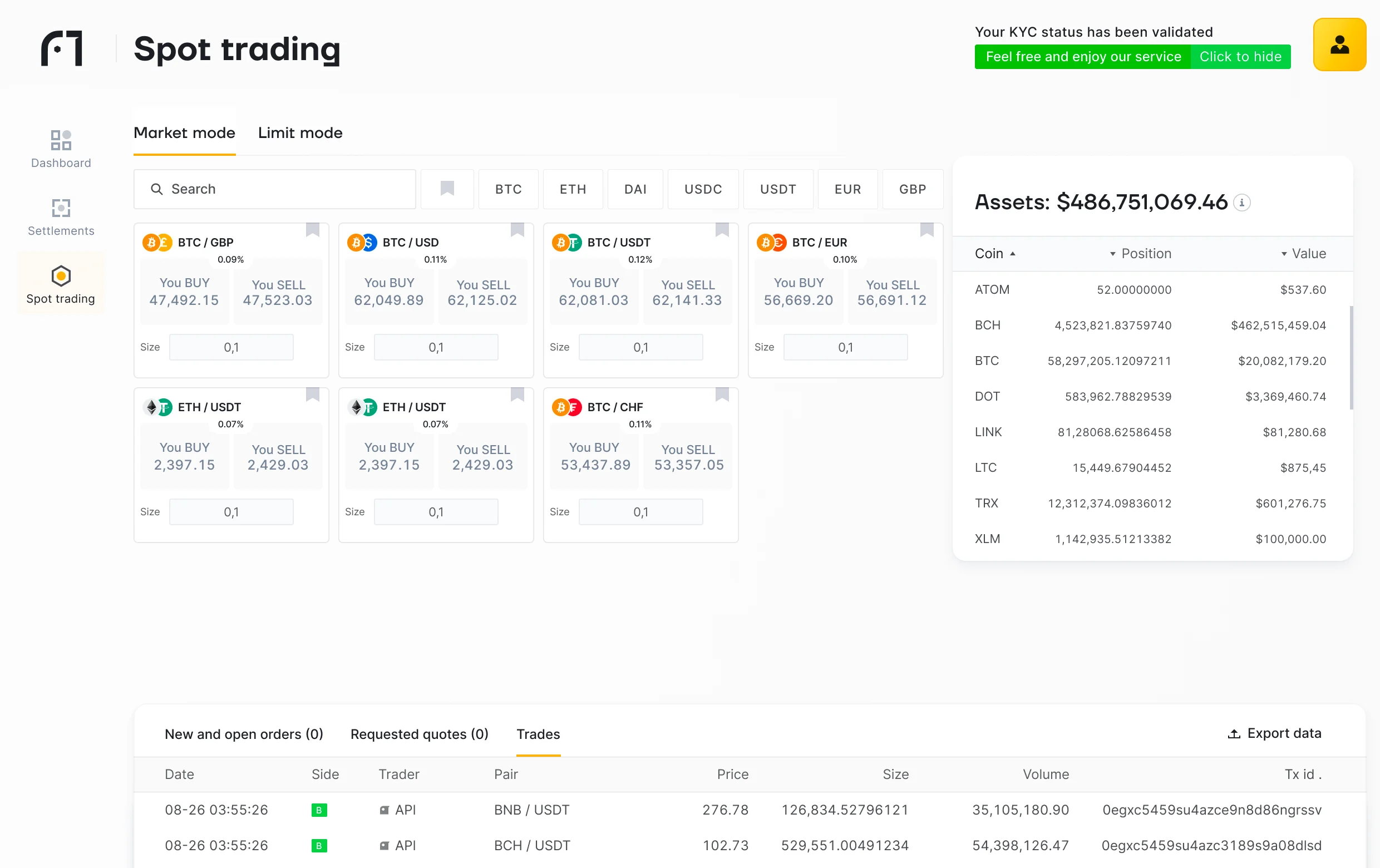Image resolution: width=1380 pixels, height=868 pixels.
Task: Open the Position column sort dropdown
Action: [1112, 253]
